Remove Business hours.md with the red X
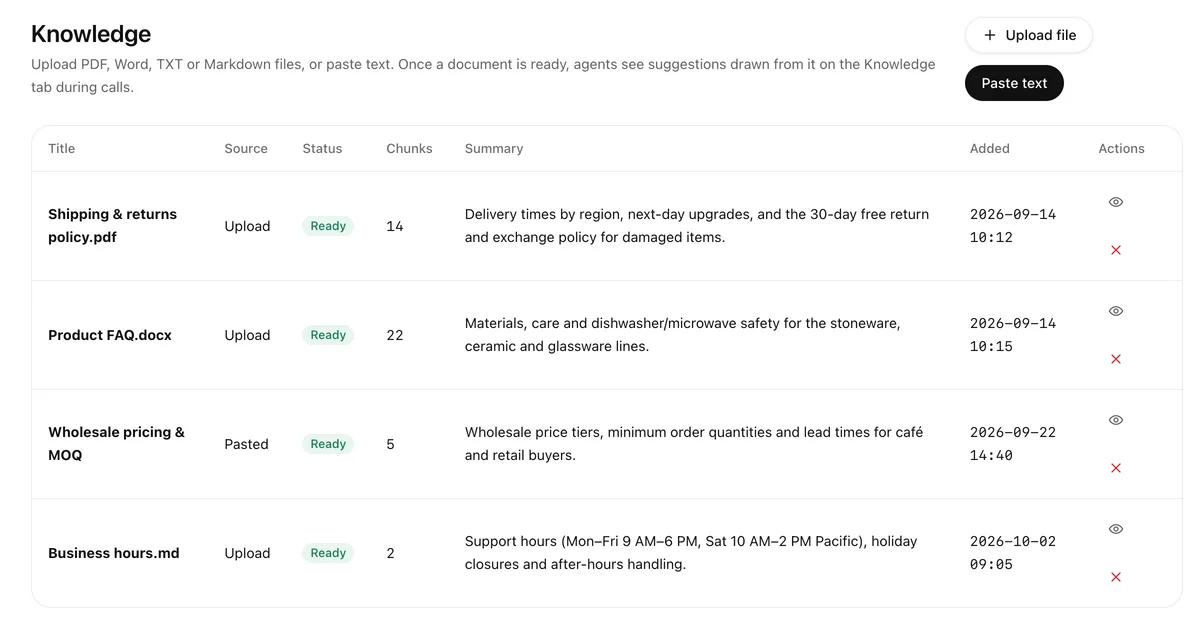The width and height of the screenshot is (1200, 625). [x=1116, y=577]
